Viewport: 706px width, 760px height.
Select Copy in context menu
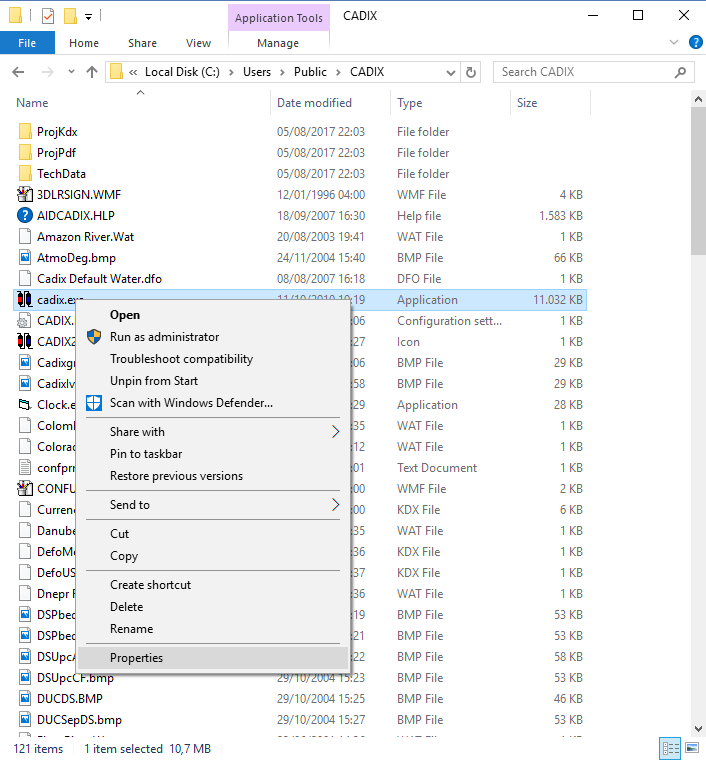(x=124, y=556)
